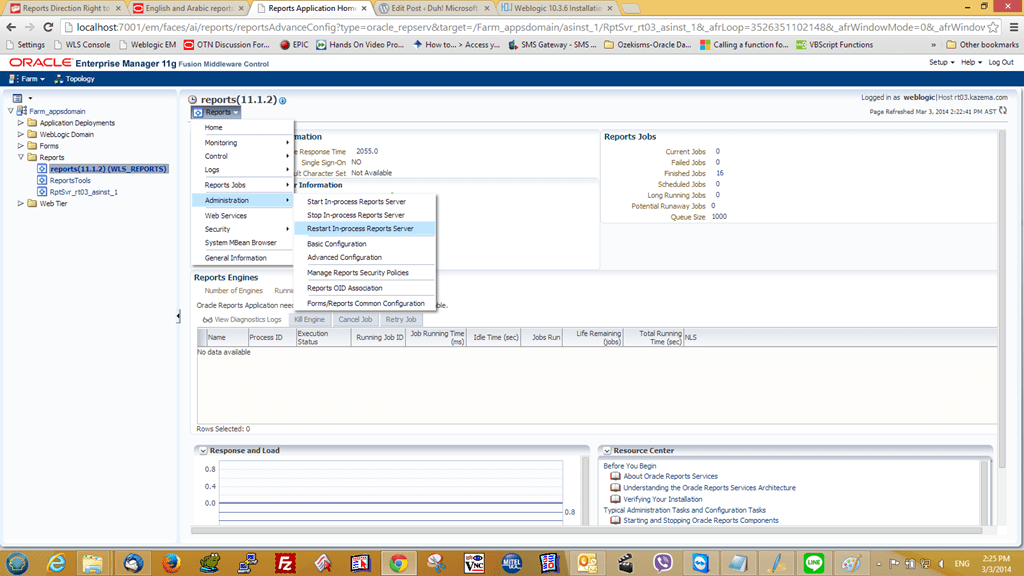Viewport: 1024px width, 576px height.
Task: Open the Reports dropdown button
Action: [x=216, y=112]
